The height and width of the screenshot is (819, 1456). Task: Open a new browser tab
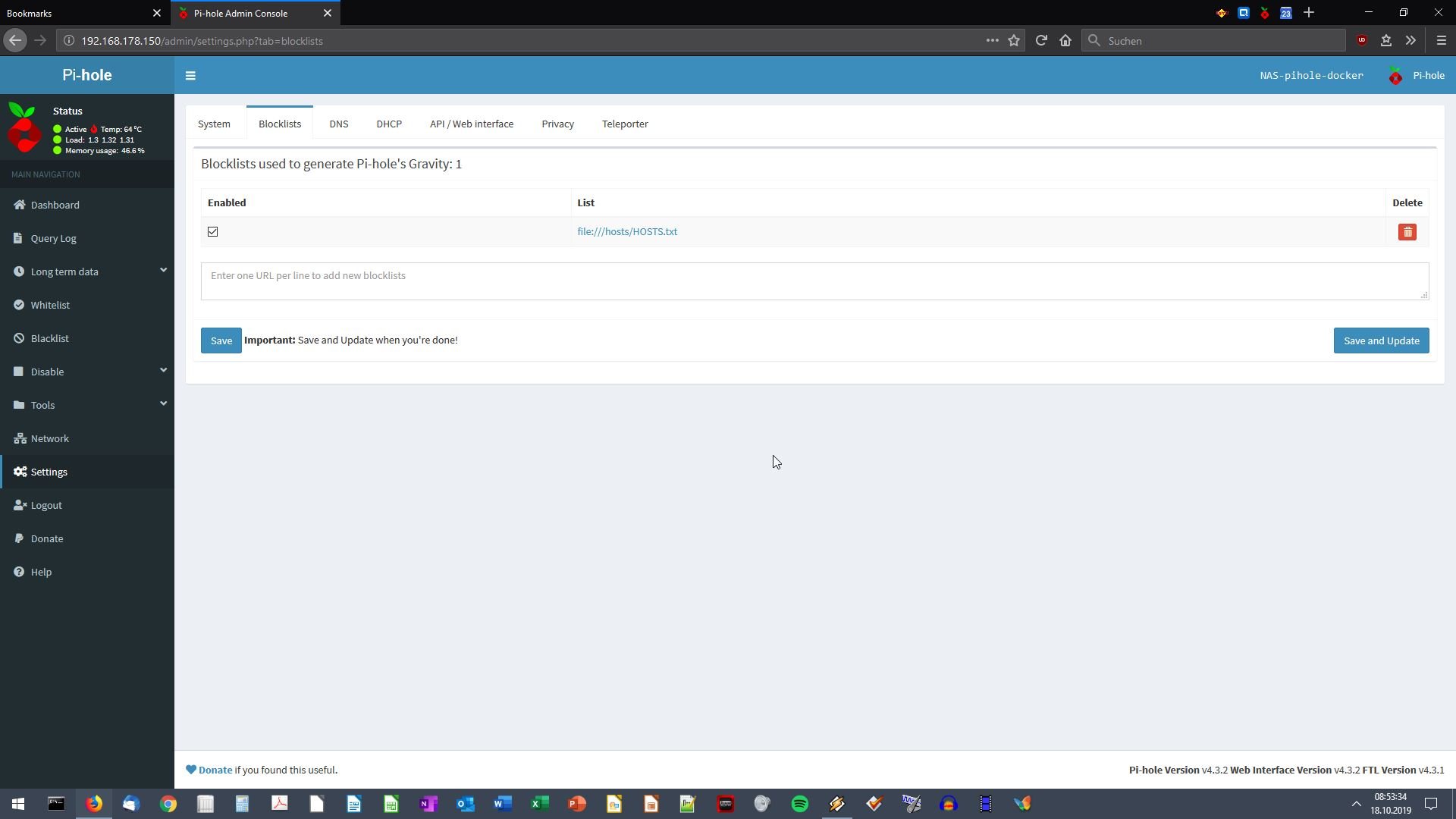(1309, 13)
